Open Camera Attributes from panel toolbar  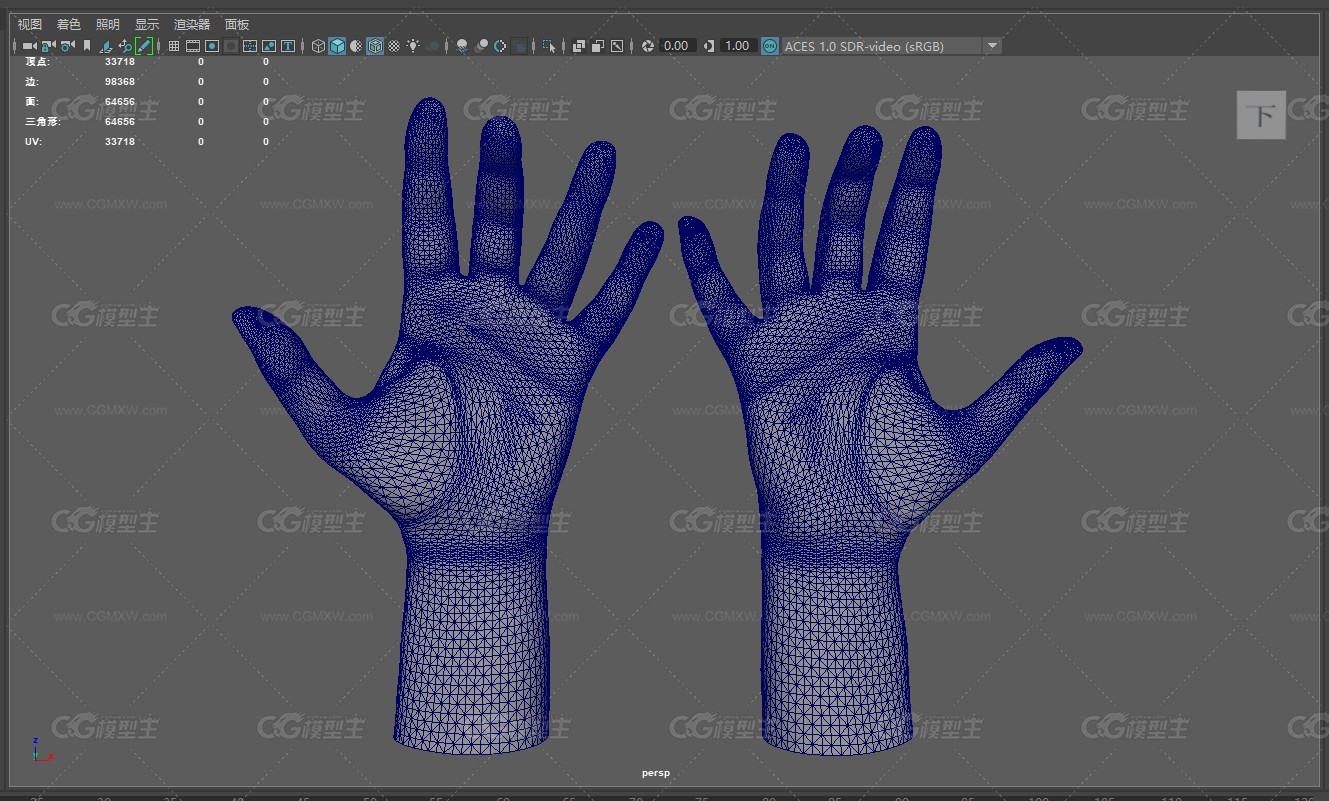click(67, 46)
